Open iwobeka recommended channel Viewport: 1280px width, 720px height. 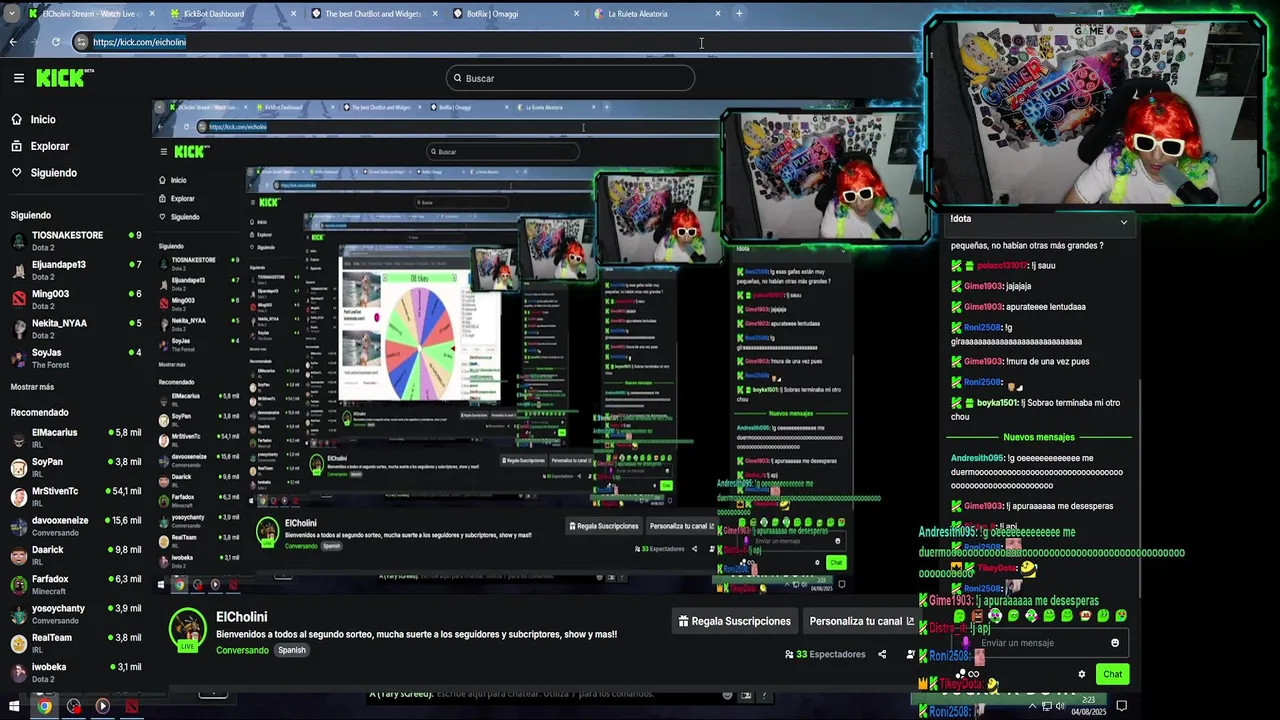tap(76, 672)
